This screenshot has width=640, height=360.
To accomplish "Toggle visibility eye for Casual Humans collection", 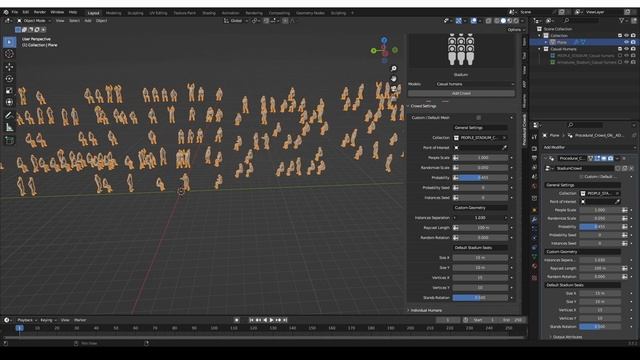I will (627, 49).
